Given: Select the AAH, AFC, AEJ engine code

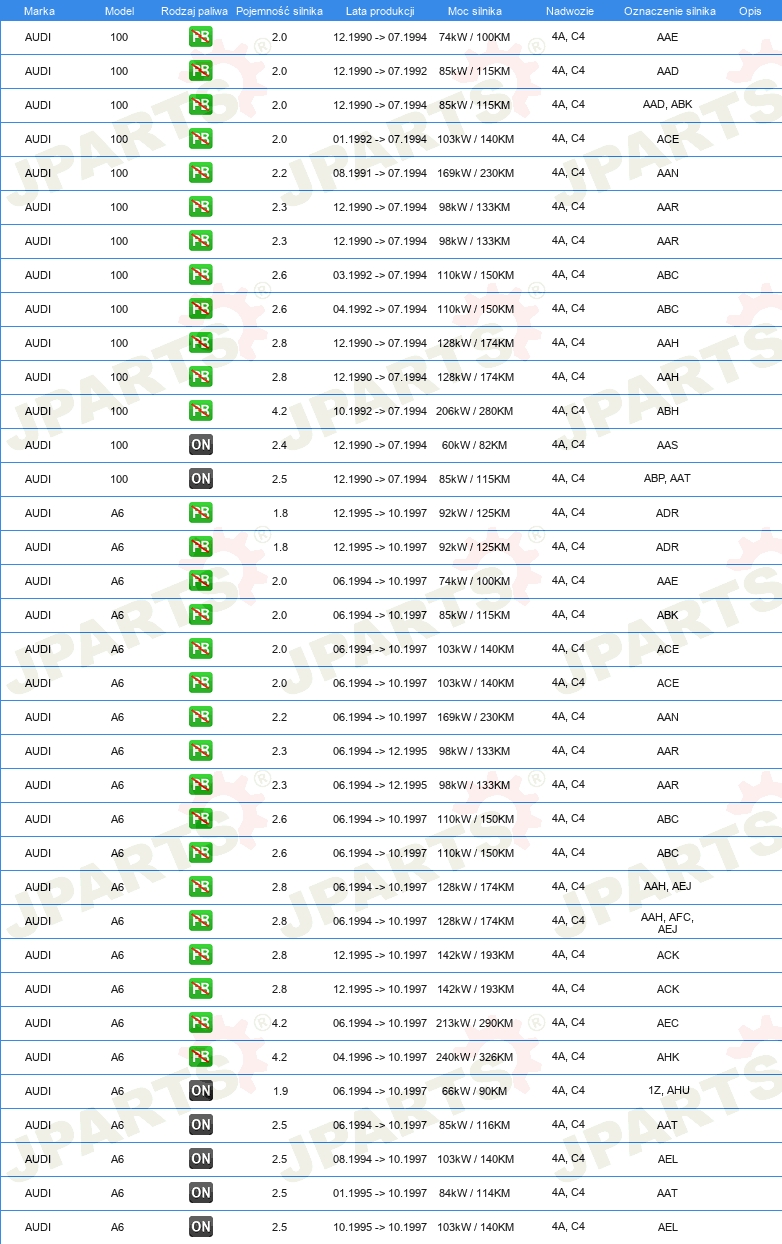Looking at the screenshot, I should (x=667, y=922).
